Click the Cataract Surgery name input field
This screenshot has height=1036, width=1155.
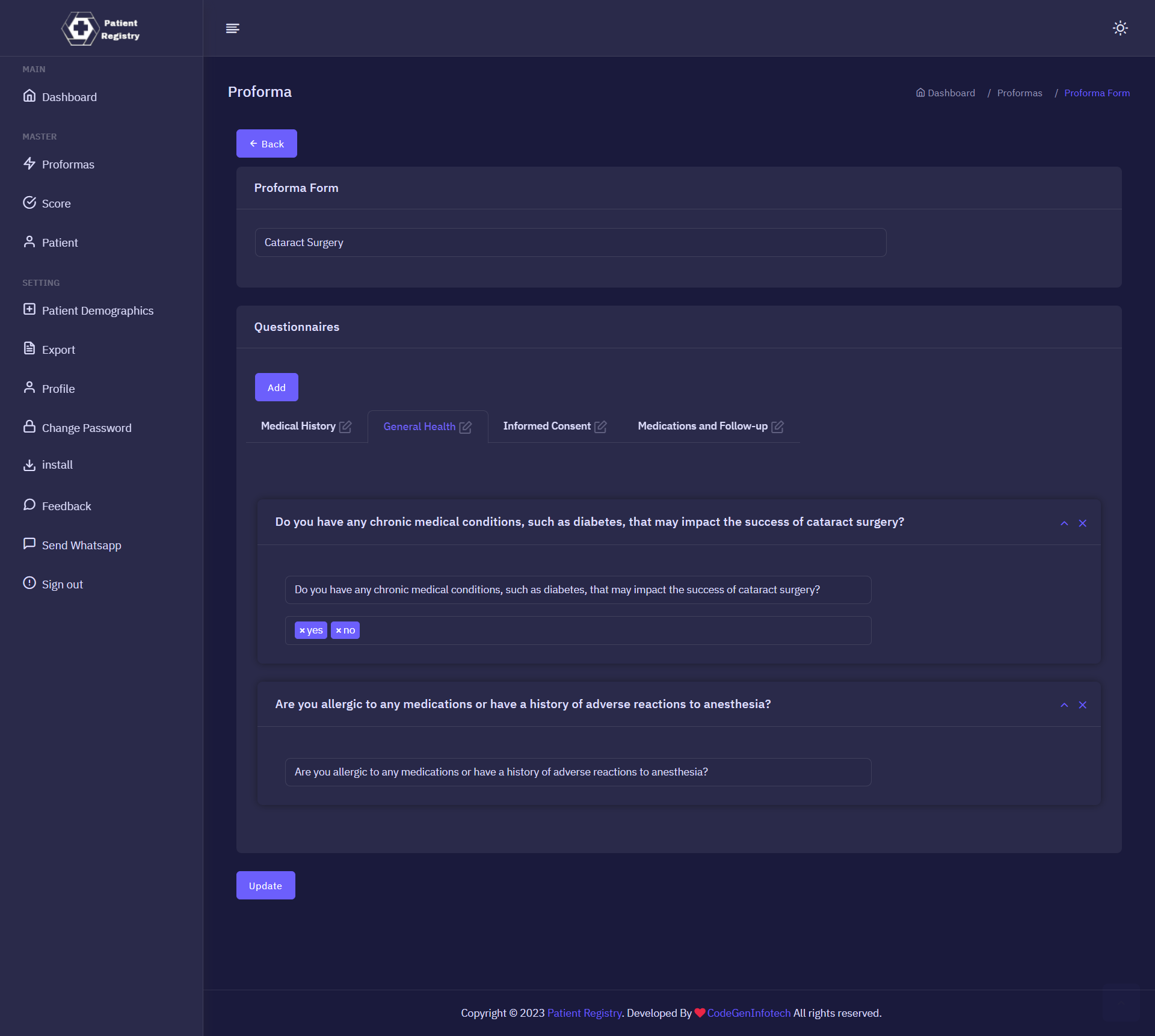570,242
